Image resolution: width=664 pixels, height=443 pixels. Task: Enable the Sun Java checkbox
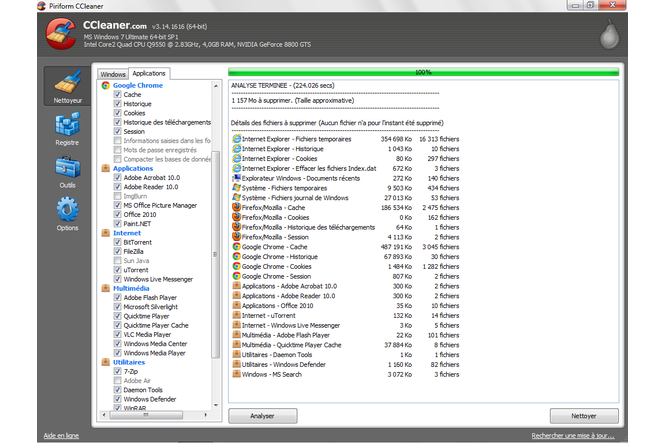pyautogui.click(x=118, y=260)
